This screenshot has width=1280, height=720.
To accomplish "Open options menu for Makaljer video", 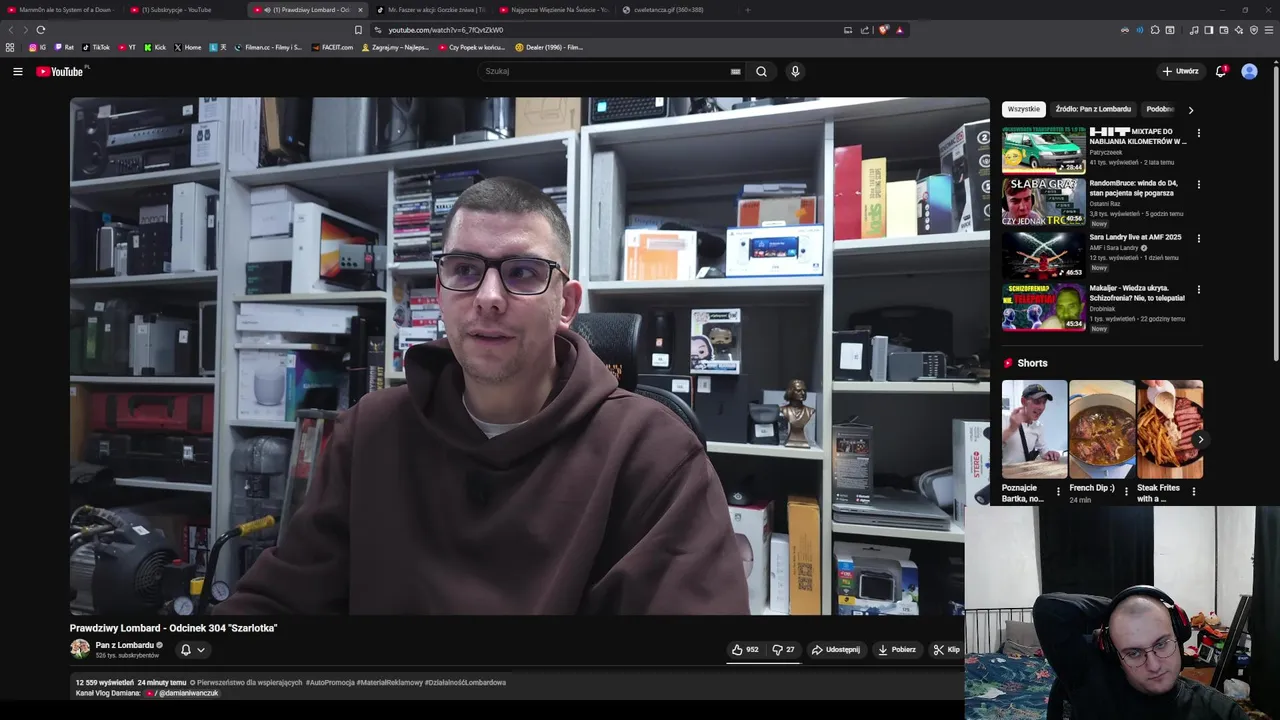I will tap(1198, 290).
